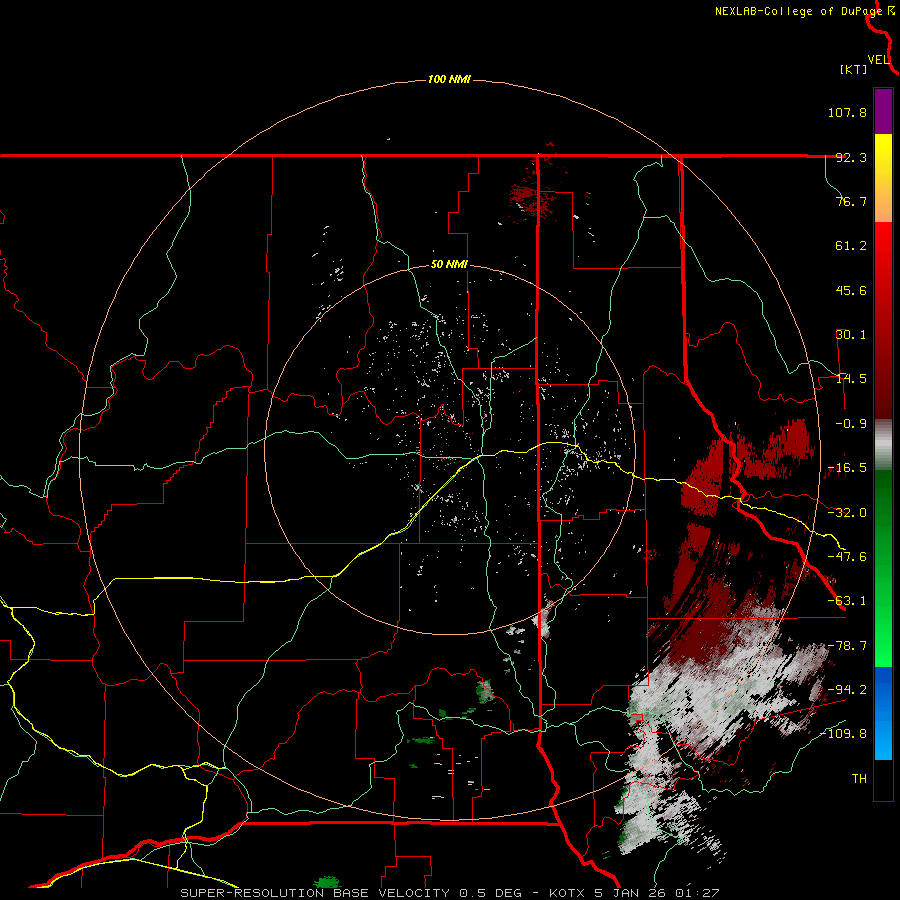
Task: Click the -47.6 legend value
Action: click(x=847, y=557)
